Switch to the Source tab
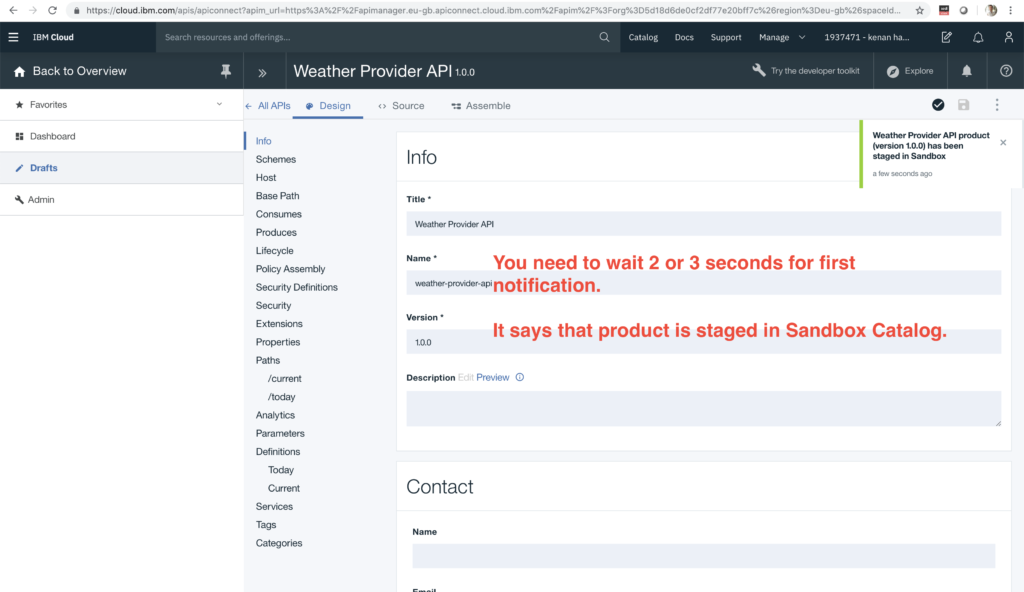This screenshot has height=592, width=1024. click(401, 106)
